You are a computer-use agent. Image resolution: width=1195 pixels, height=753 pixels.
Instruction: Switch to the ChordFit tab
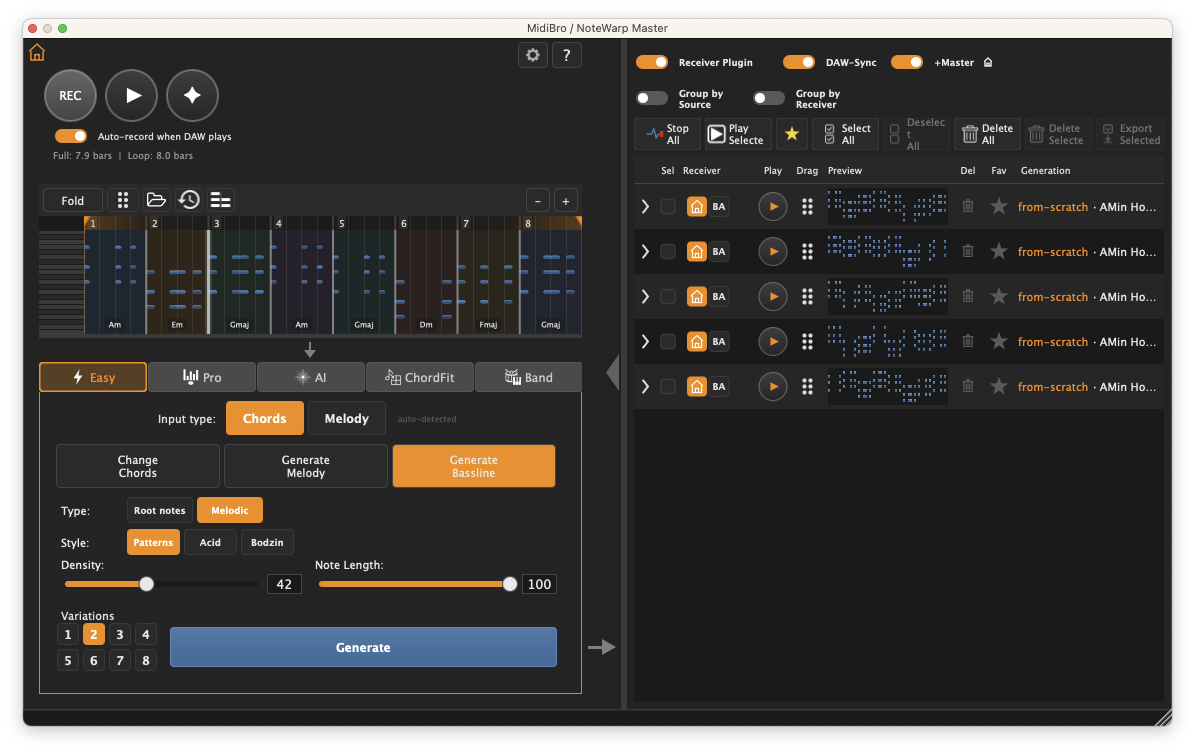420,377
